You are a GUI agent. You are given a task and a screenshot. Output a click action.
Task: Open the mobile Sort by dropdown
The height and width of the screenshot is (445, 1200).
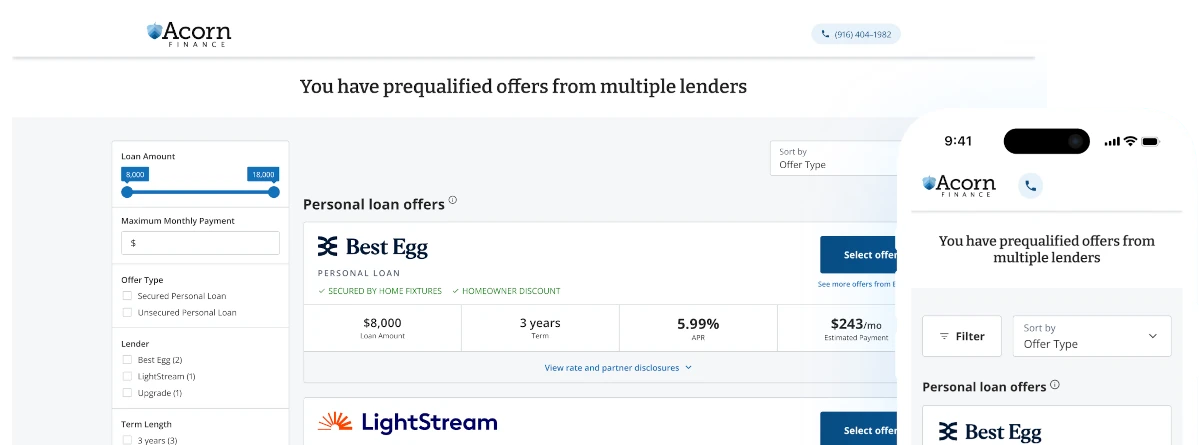(1091, 336)
